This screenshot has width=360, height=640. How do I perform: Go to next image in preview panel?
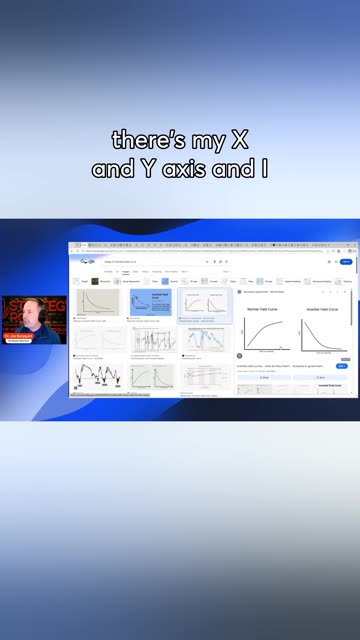[x=330, y=292]
